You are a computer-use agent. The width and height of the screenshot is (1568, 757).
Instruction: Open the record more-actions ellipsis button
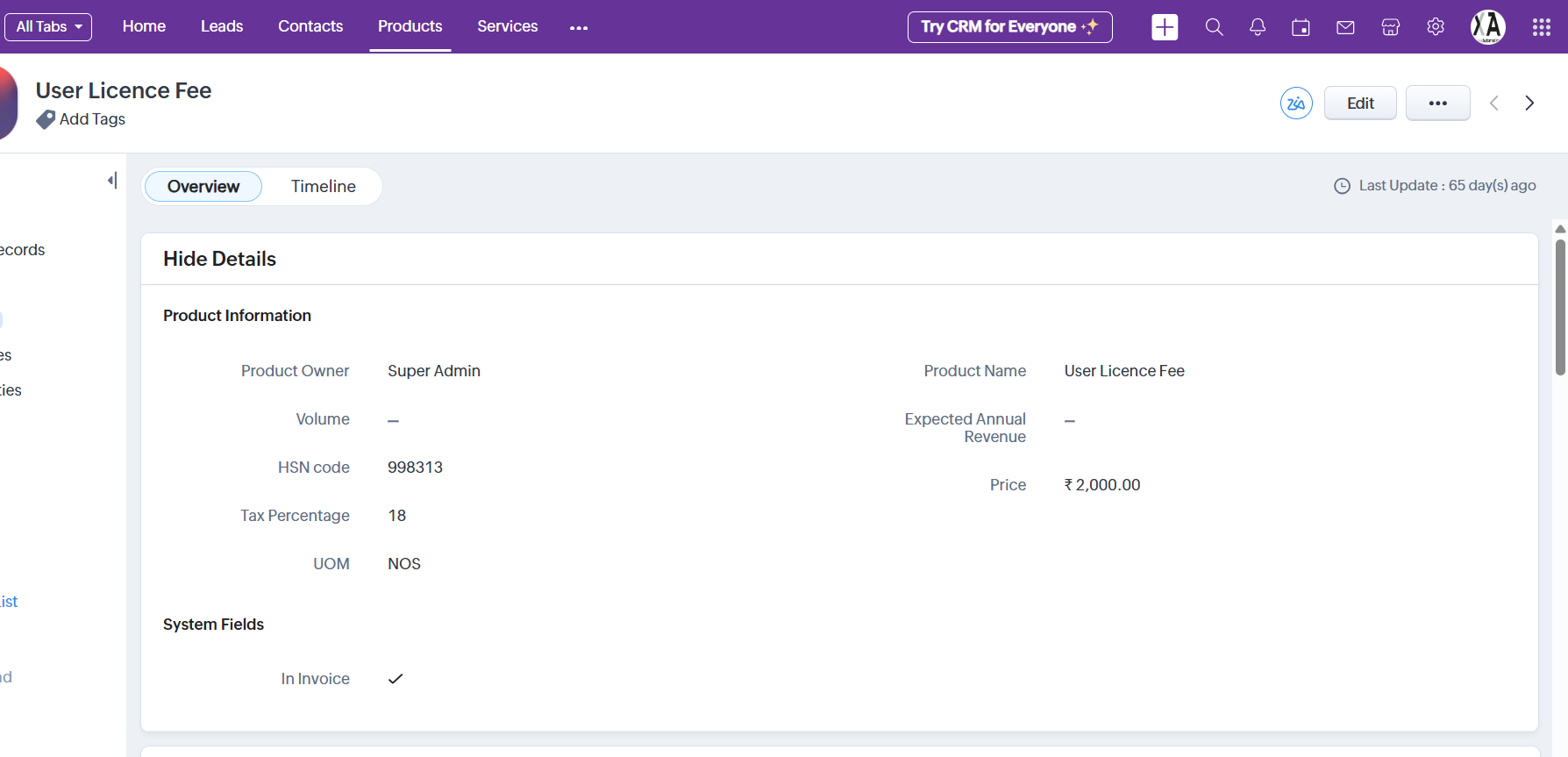[x=1437, y=104]
